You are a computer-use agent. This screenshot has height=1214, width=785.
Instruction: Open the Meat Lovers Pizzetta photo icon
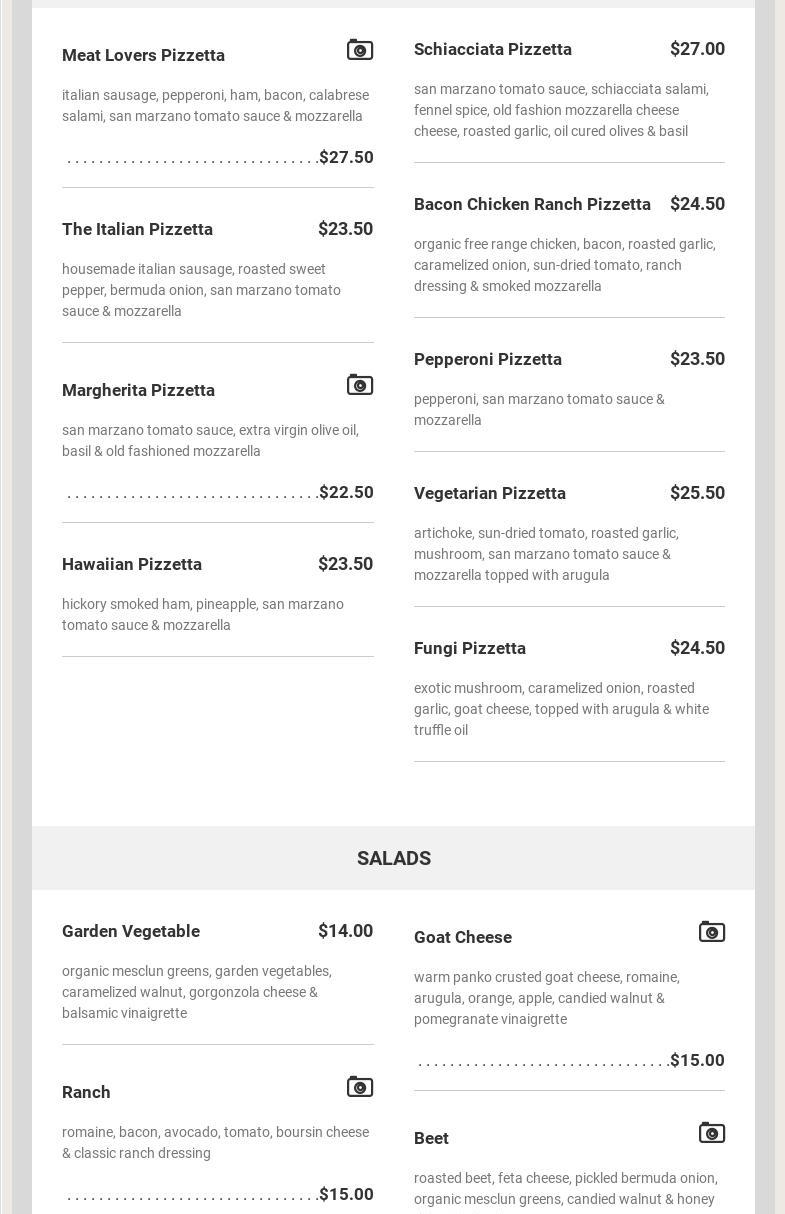[x=360, y=50]
